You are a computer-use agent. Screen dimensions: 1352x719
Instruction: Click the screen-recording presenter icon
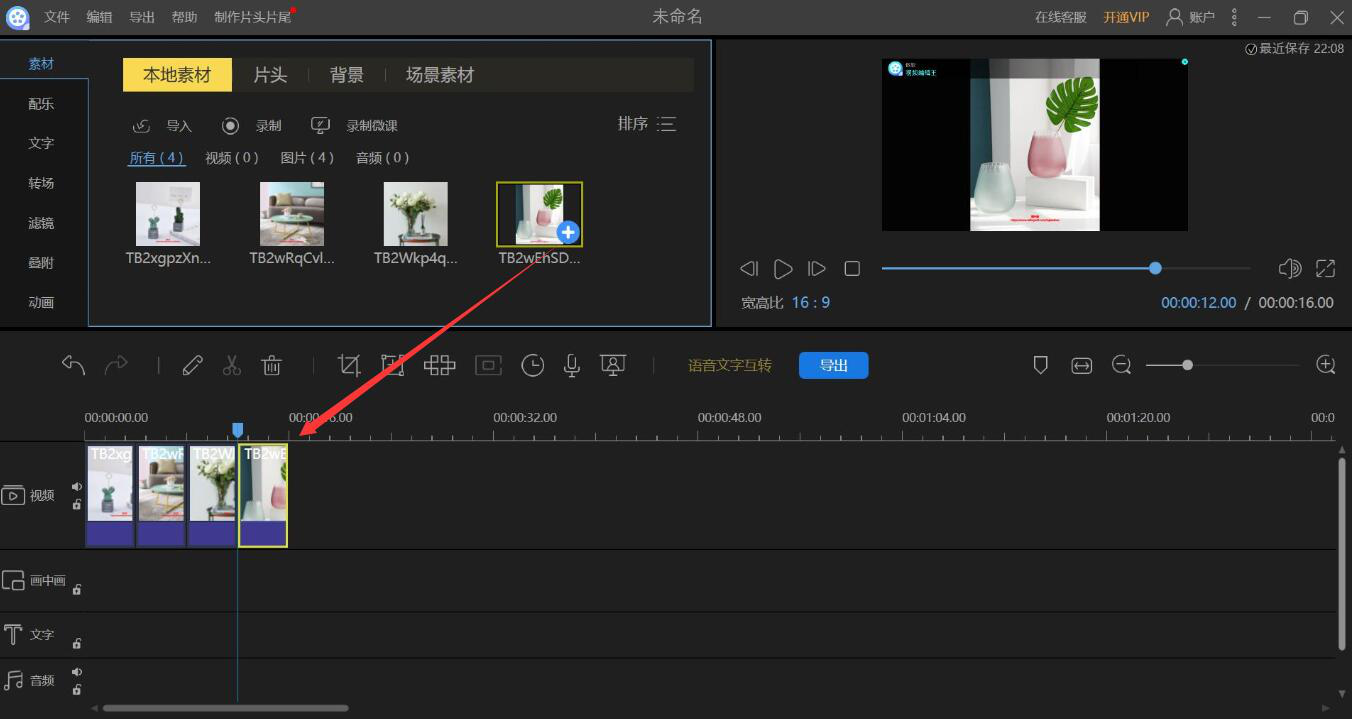613,365
